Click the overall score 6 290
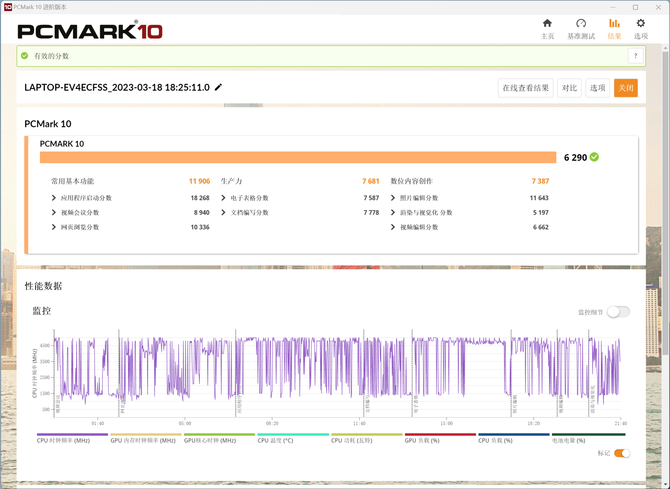This screenshot has height=489, width=670. click(575, 158)
